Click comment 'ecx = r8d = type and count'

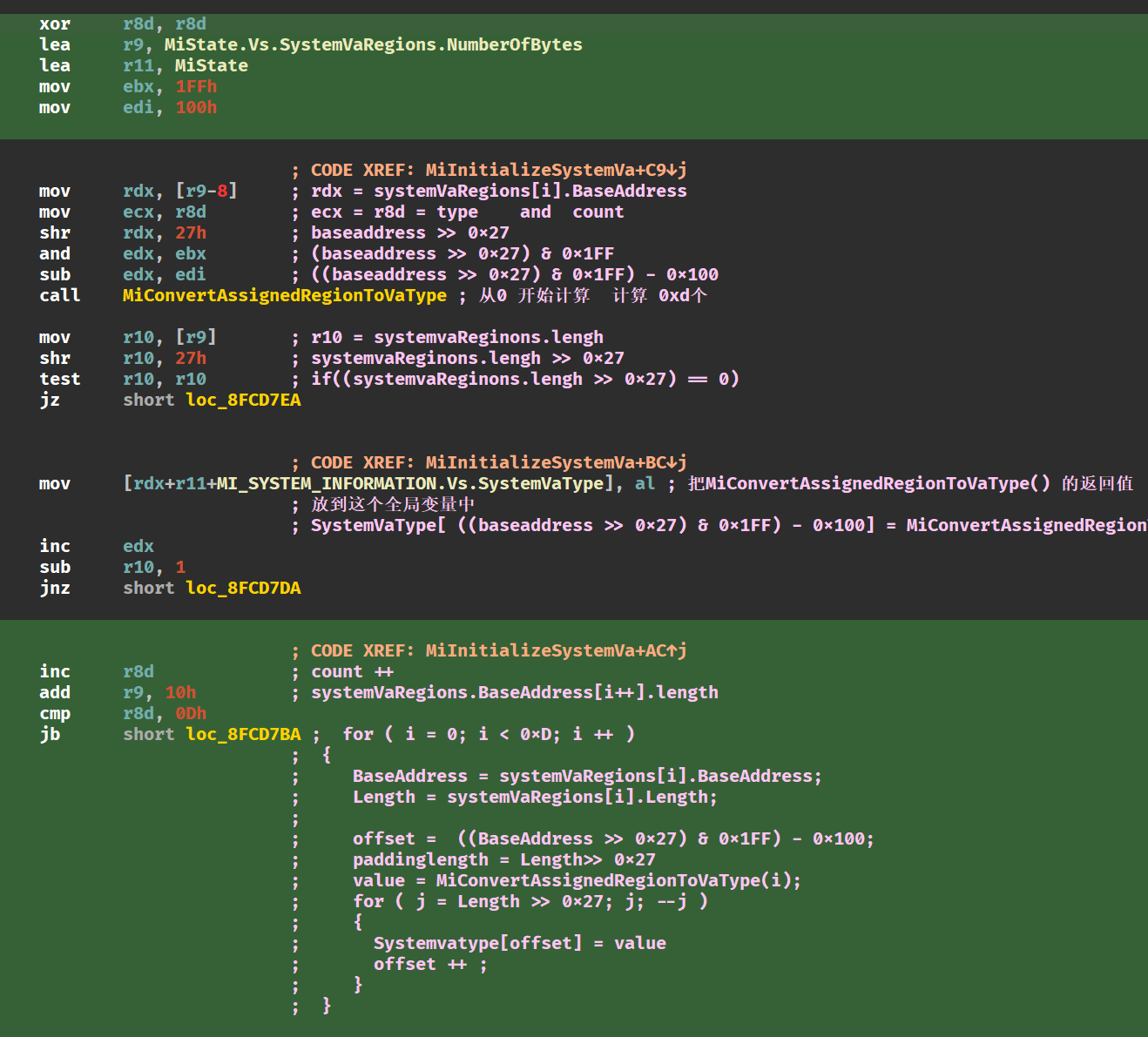click(x=468, y=212)
